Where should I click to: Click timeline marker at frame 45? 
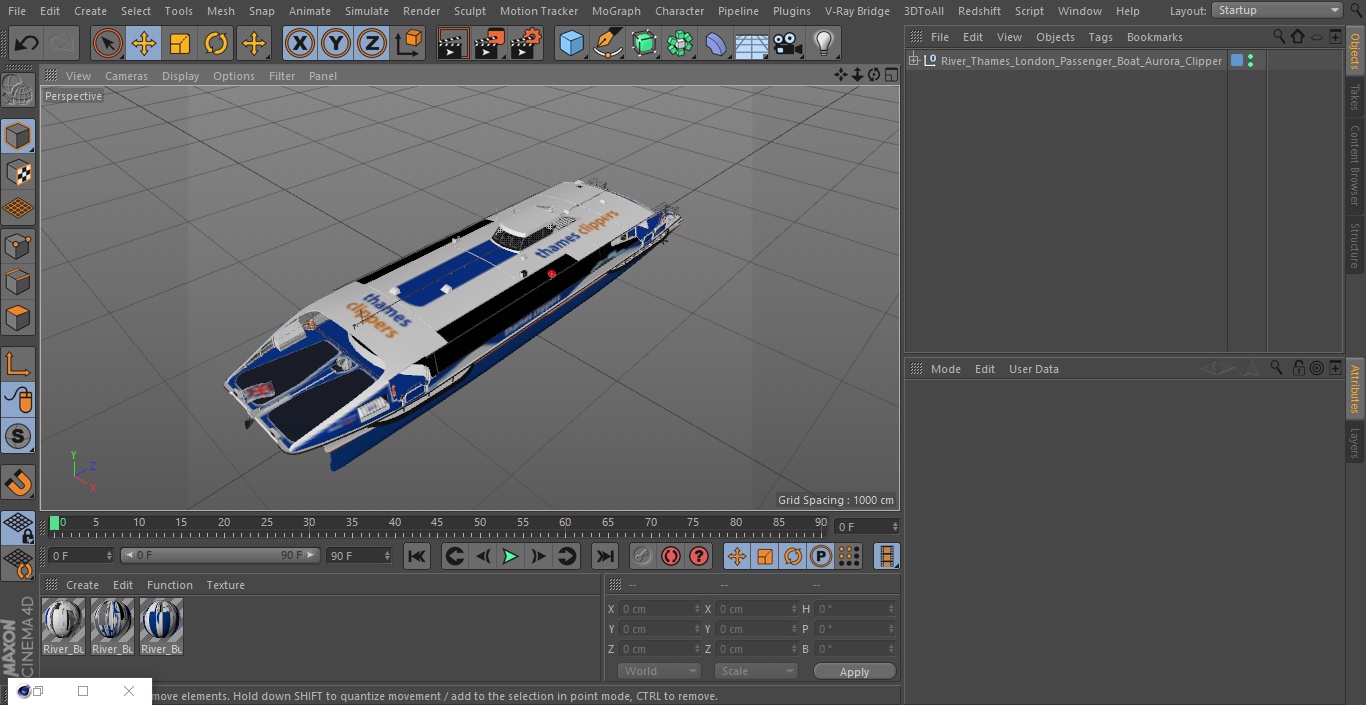(437, 523)
